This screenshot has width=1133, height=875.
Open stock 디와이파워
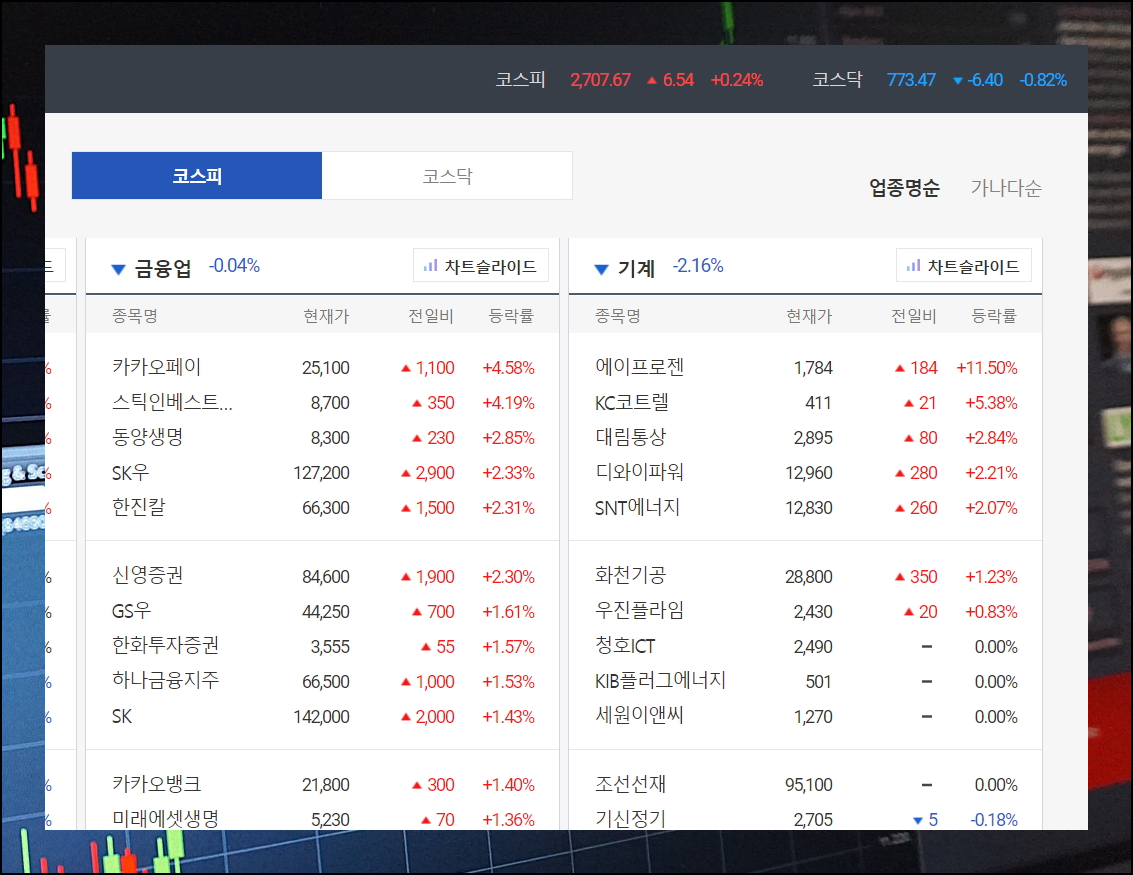tap(639, 473)
